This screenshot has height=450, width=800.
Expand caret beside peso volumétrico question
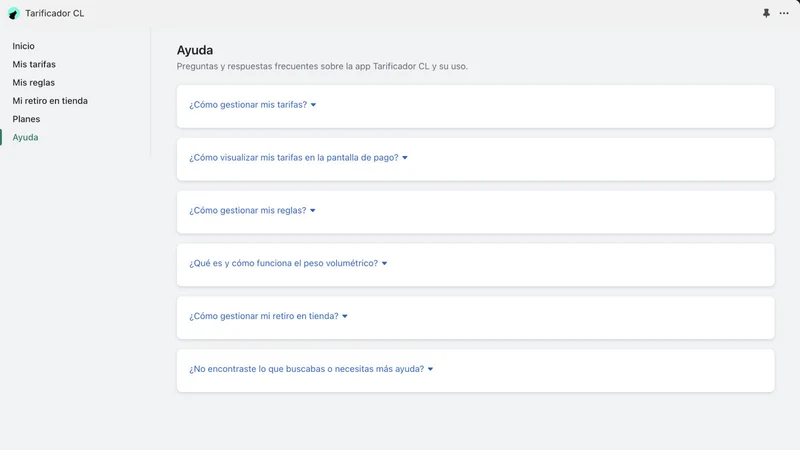(384, 264)
